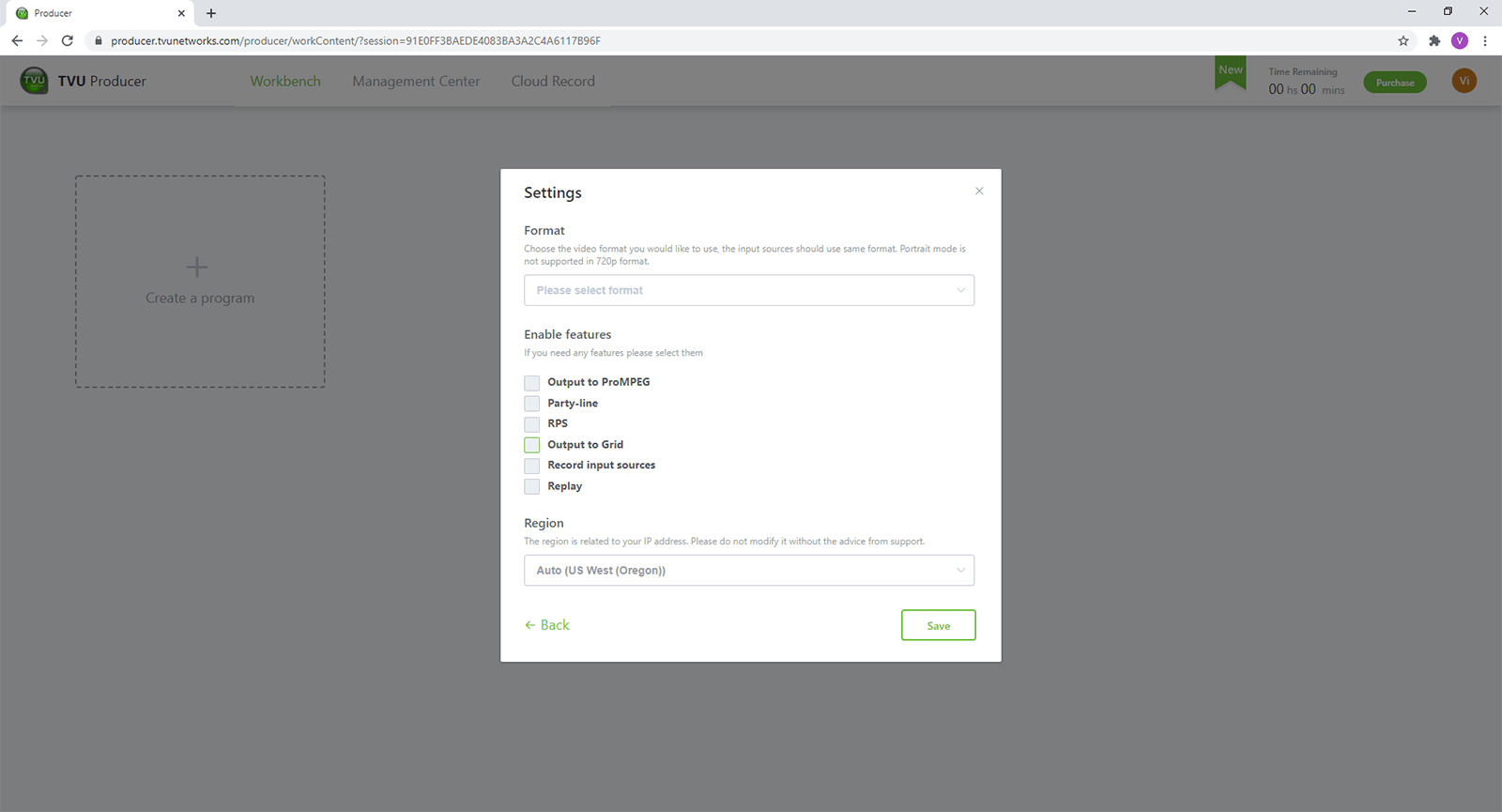The width and height of the screenshot is (1502, 812).
Task: Enable Output to ProMPEG checkbox
Action: click(x=532, y=383)
